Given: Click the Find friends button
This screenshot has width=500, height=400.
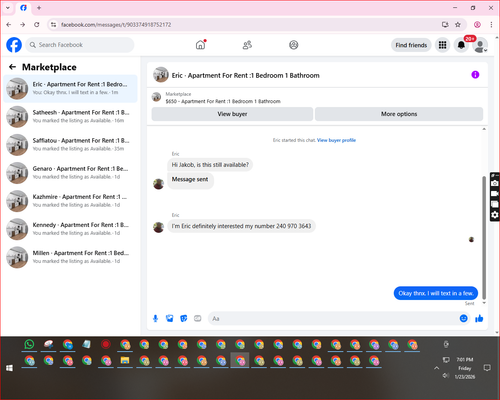Looking at the screenshot, I should coord(411,45).
